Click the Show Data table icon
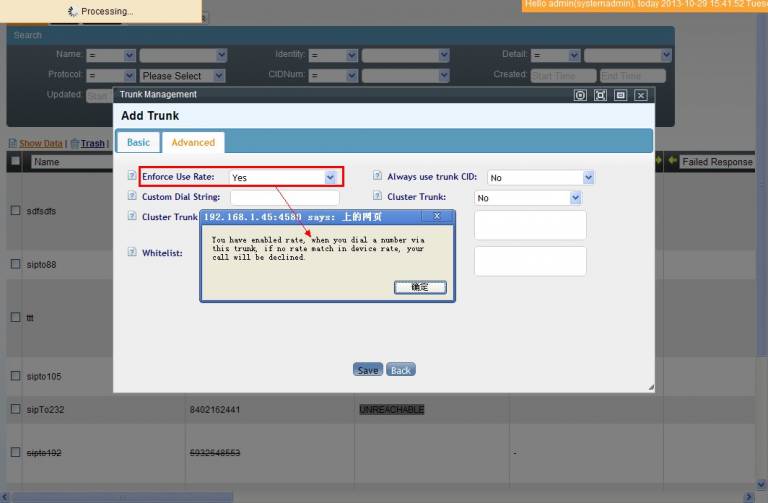This screenshot has height=503, width=768. 13,143
